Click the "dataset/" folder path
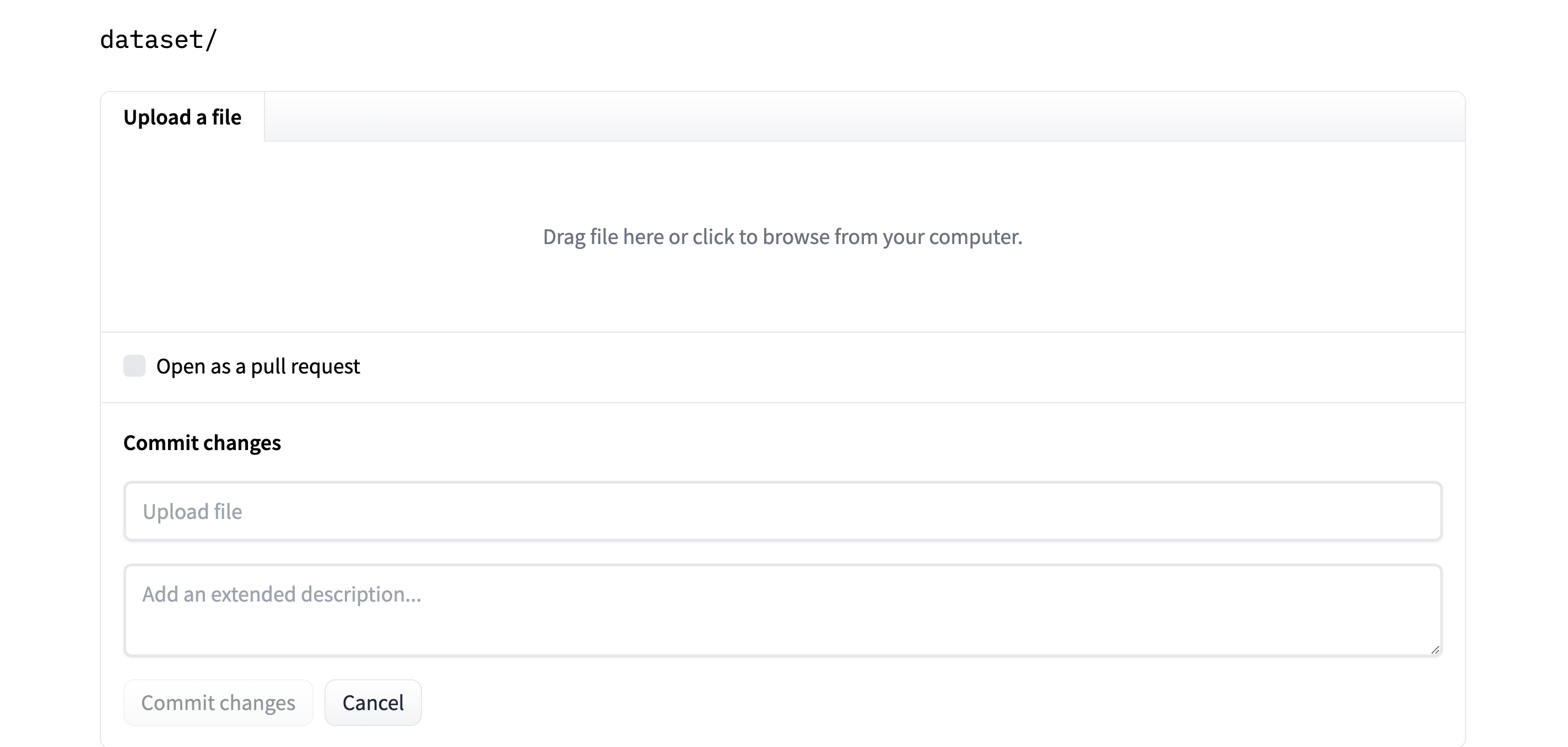1568x747 pixels. tap(158, 40)
